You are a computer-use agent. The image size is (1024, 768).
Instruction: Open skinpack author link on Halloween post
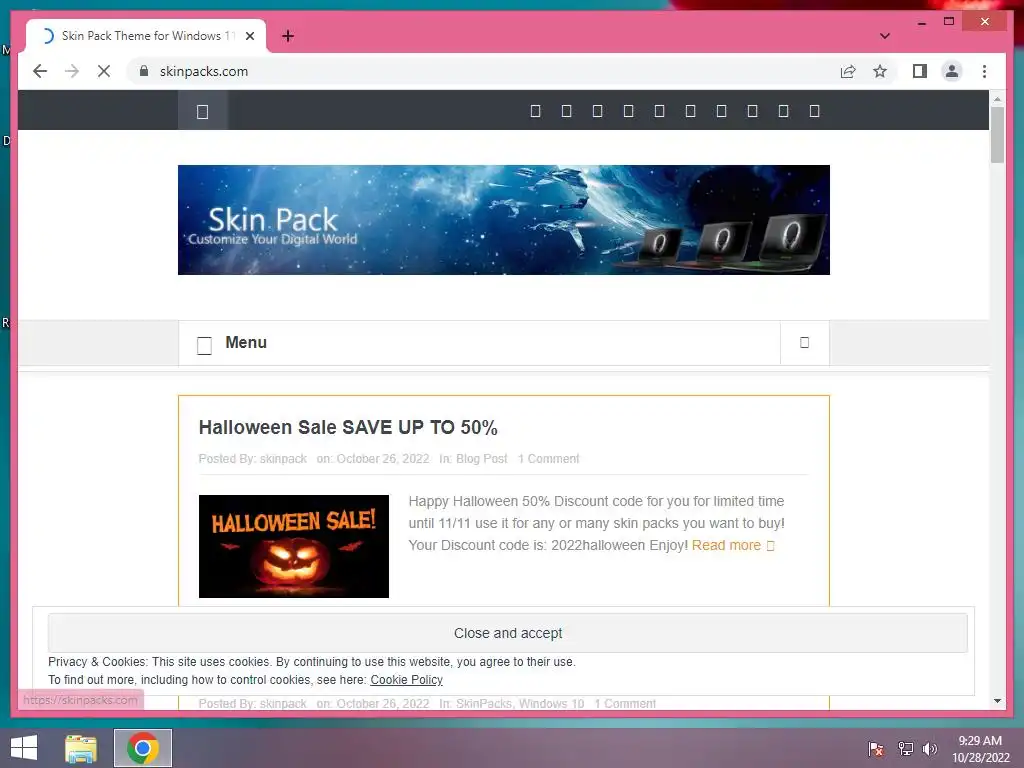pos(283,458)
